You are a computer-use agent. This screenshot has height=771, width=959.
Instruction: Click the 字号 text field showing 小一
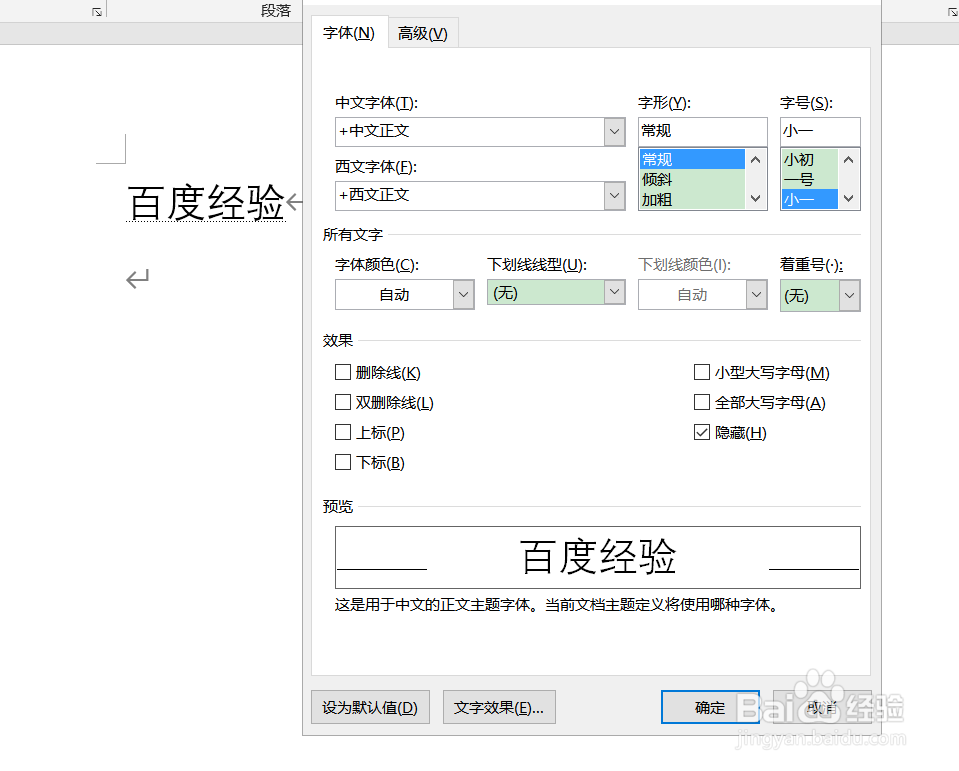(x=820, y=131)
